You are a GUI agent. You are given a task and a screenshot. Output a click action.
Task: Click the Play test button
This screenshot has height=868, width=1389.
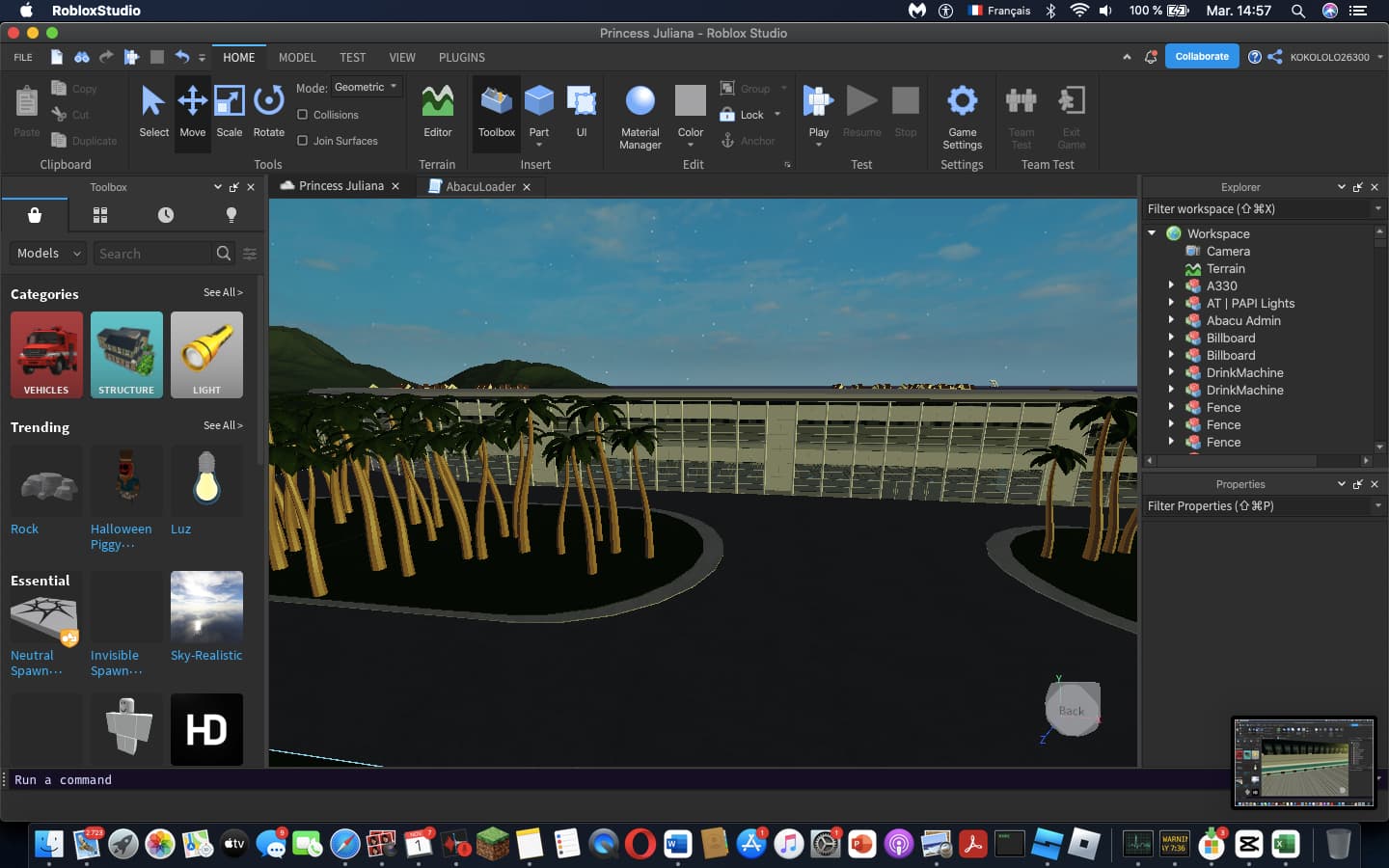tap(818, 101)
